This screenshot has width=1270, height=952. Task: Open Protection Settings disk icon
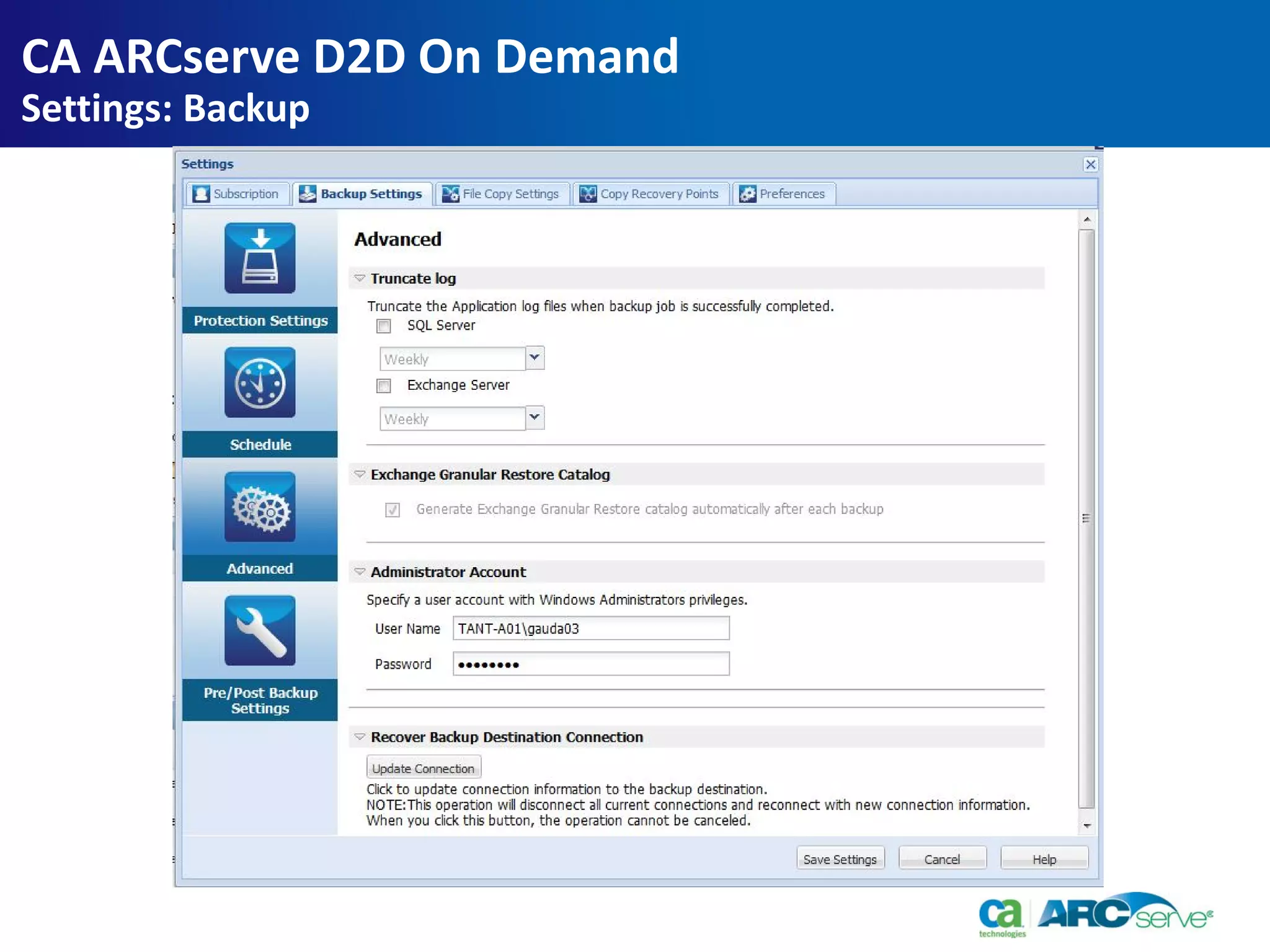[x=260, y=258]
